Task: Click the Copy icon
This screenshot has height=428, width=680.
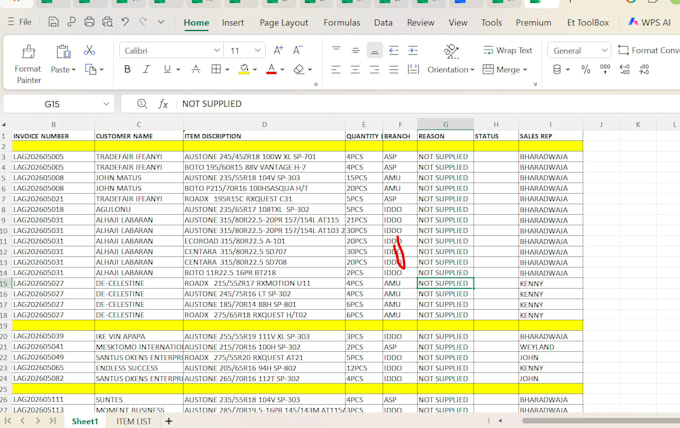Action: coord(91,69)
